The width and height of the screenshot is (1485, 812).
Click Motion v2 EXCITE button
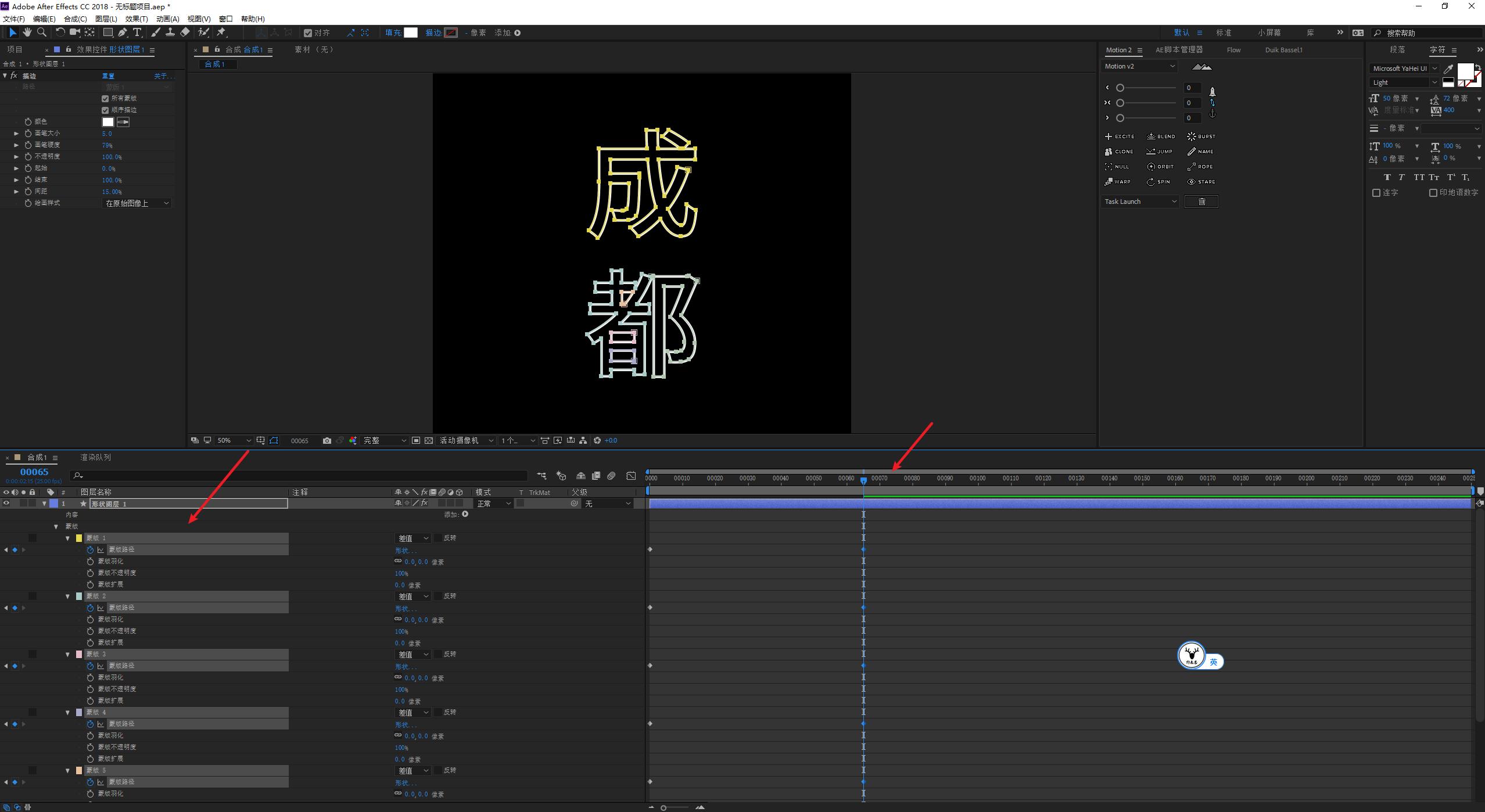pos(1120,136)
